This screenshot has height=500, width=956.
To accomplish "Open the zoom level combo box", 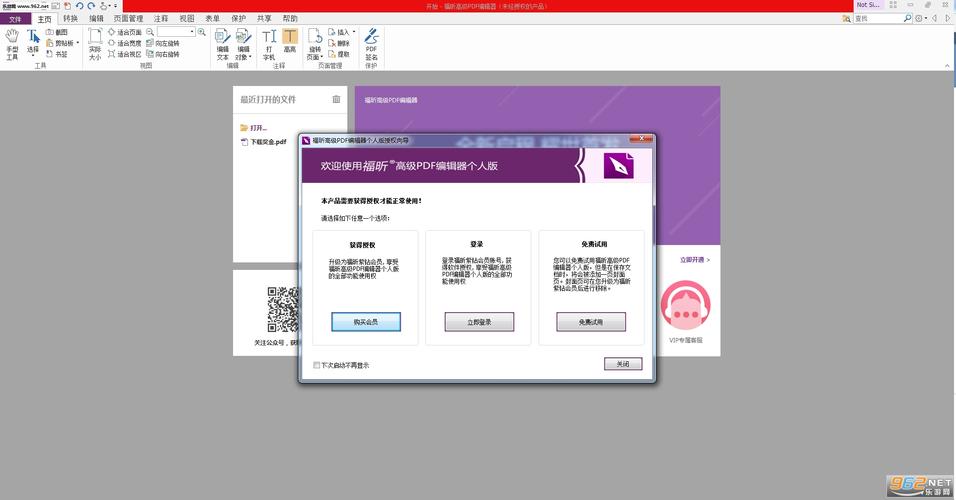I will [176, 32].
